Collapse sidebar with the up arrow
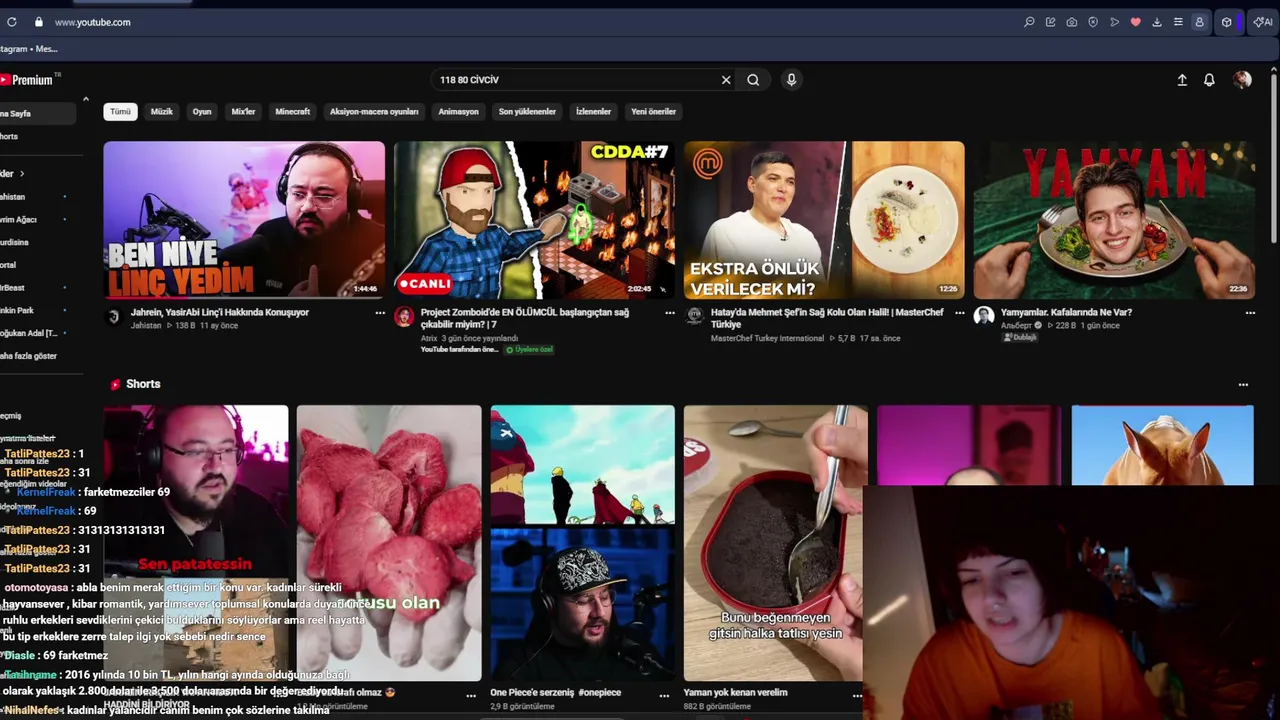 pos(85,99)
